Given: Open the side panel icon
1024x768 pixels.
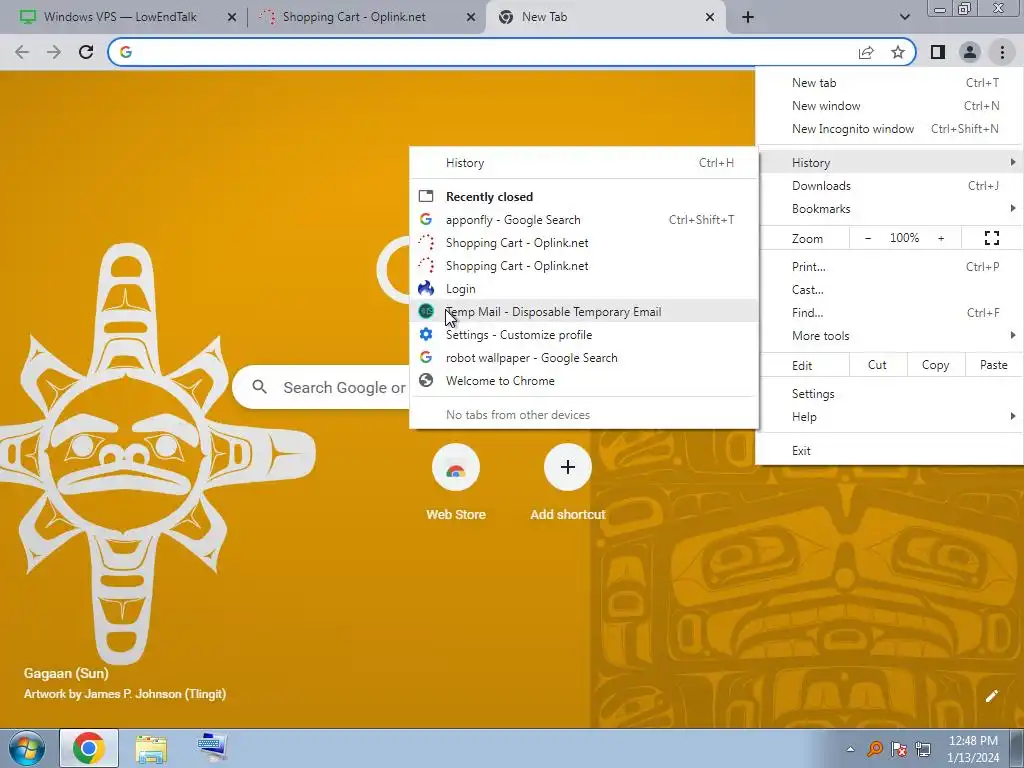Looking at the screenshot, I should coord(938,52).
